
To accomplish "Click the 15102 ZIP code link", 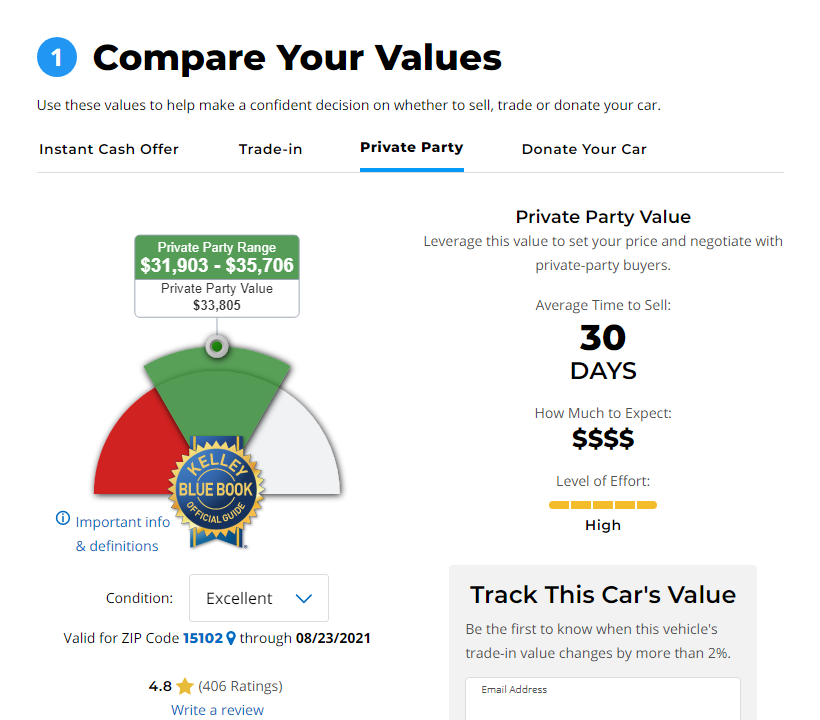I will (x=202, y=638).
